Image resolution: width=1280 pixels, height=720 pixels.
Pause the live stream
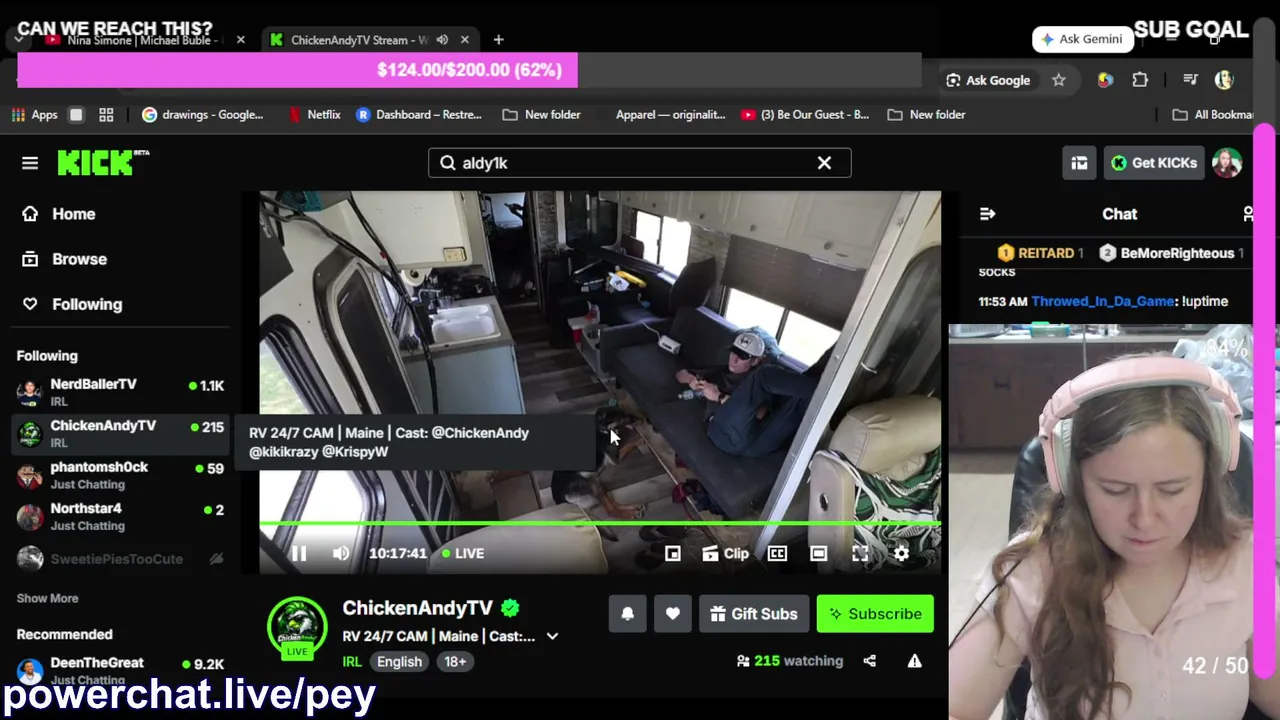(299, 553)
